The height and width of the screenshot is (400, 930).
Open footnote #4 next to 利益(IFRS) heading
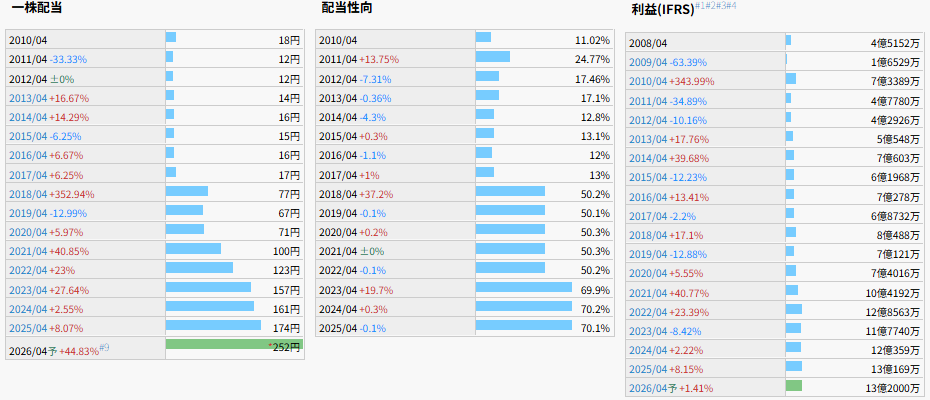click(731, 6)
